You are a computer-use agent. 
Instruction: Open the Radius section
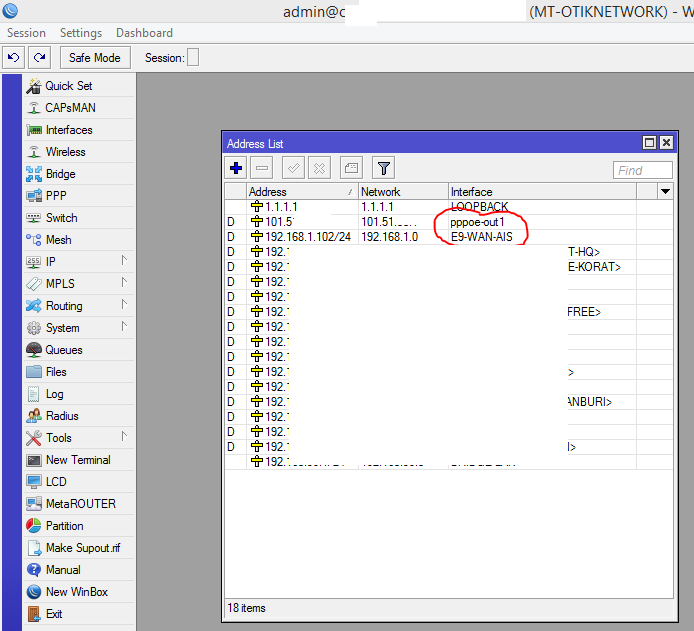pos(79,416)
